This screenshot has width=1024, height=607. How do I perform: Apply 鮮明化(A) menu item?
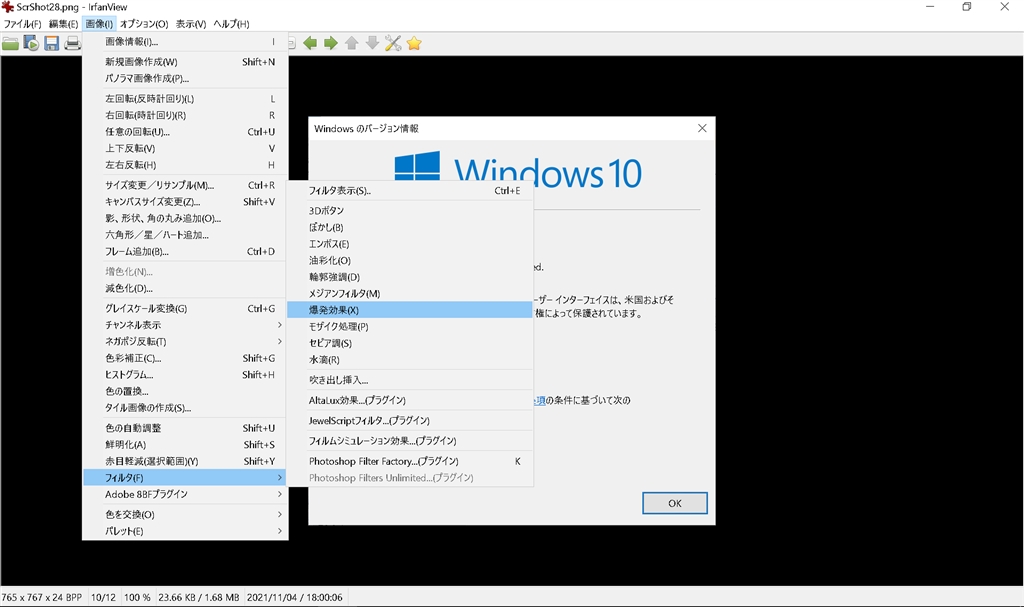(185, 445)
